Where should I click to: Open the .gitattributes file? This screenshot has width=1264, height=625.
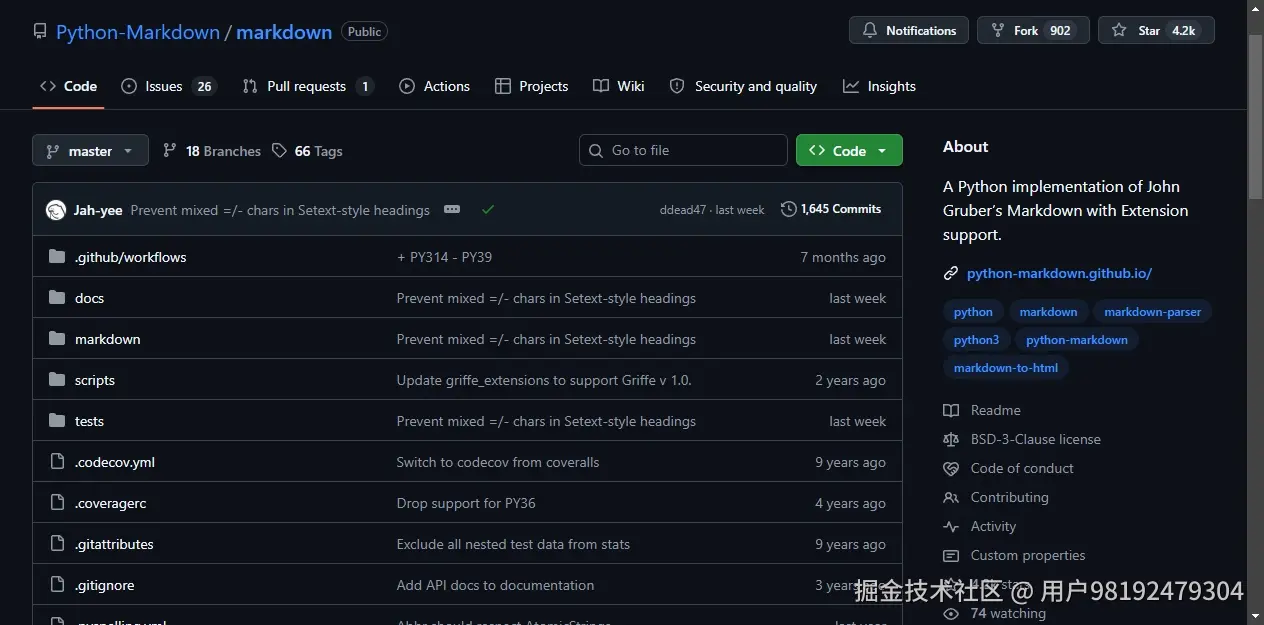tap(114, 544)
